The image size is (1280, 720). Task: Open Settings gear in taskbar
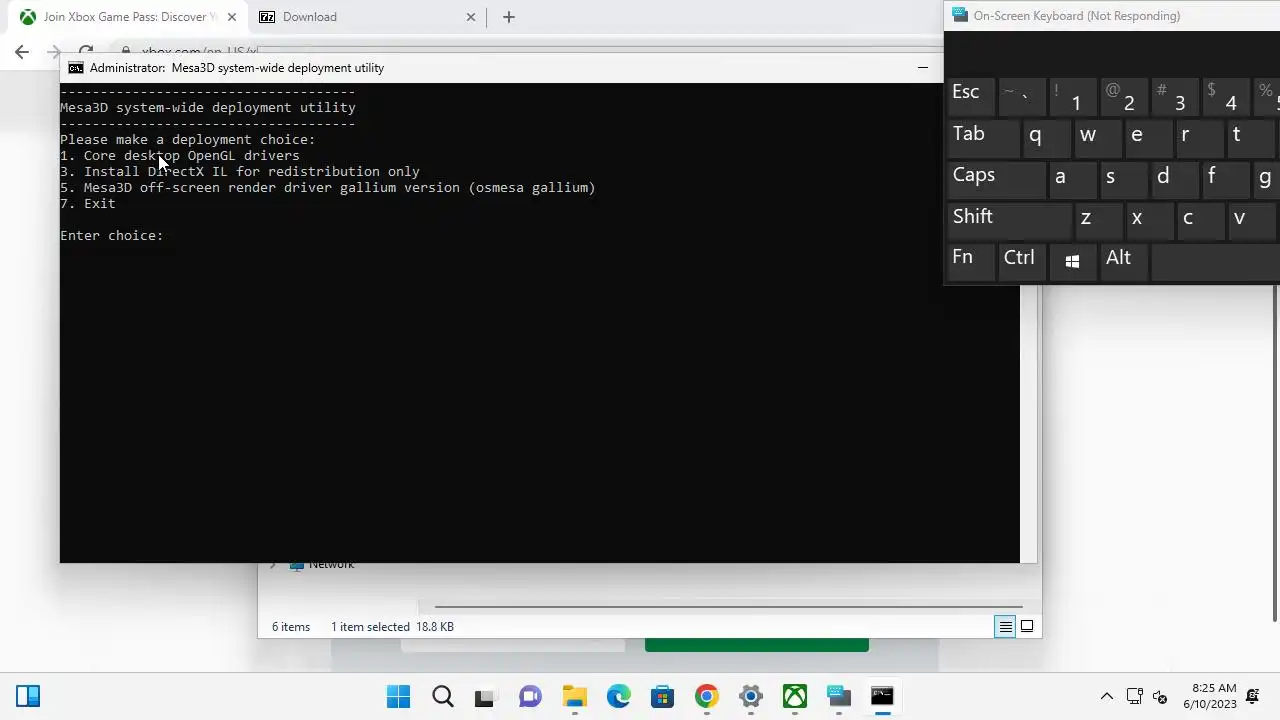click(750, 696)
